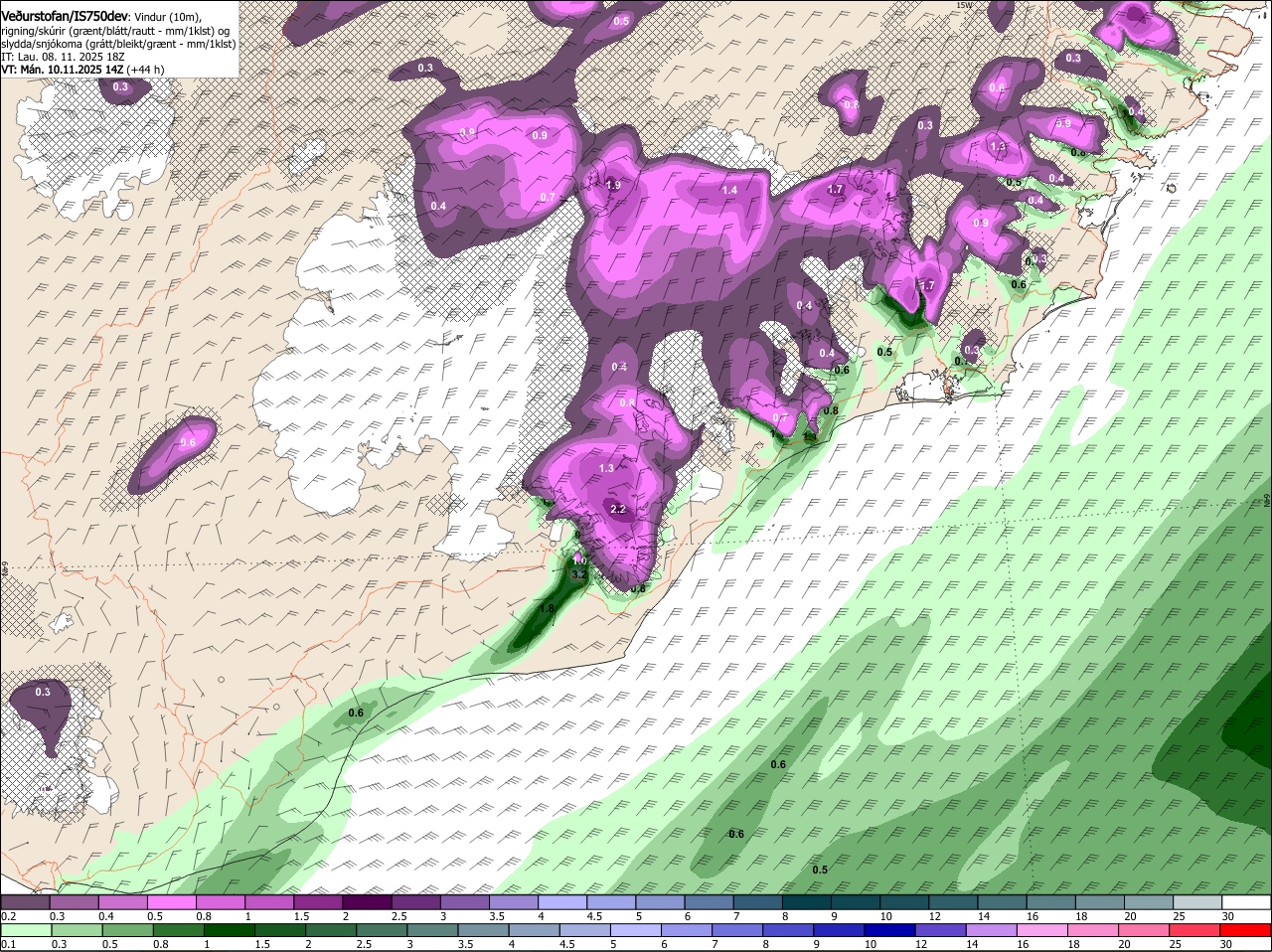Click the palest green rain swatch labelled 0.1

click(26, 929)
